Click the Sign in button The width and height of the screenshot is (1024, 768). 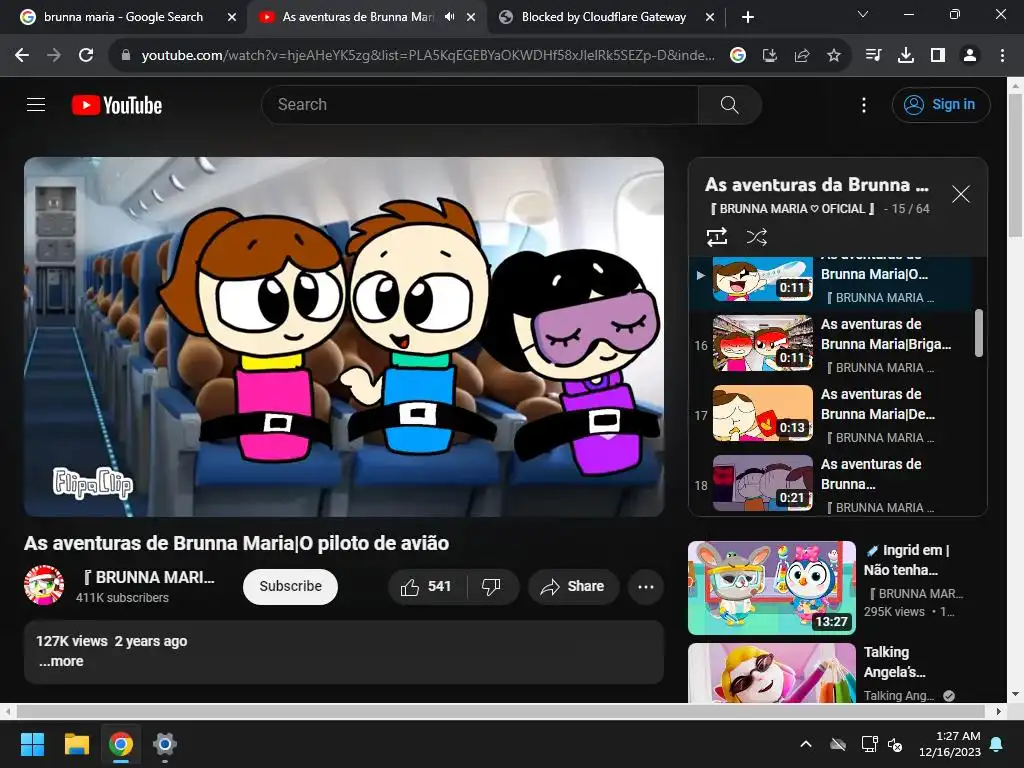(940, 104)
